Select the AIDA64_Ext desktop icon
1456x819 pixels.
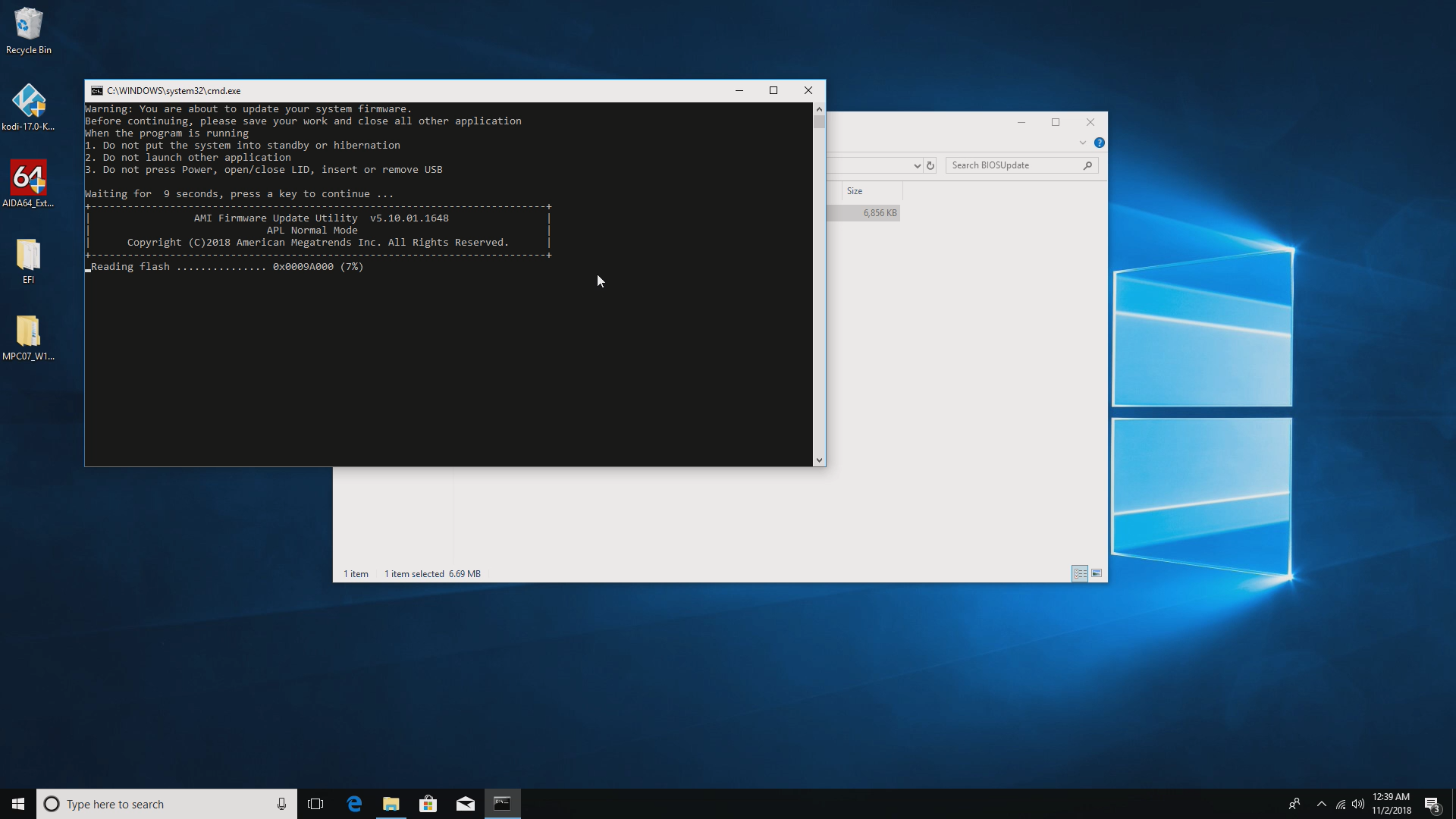(x=29, y=184)
